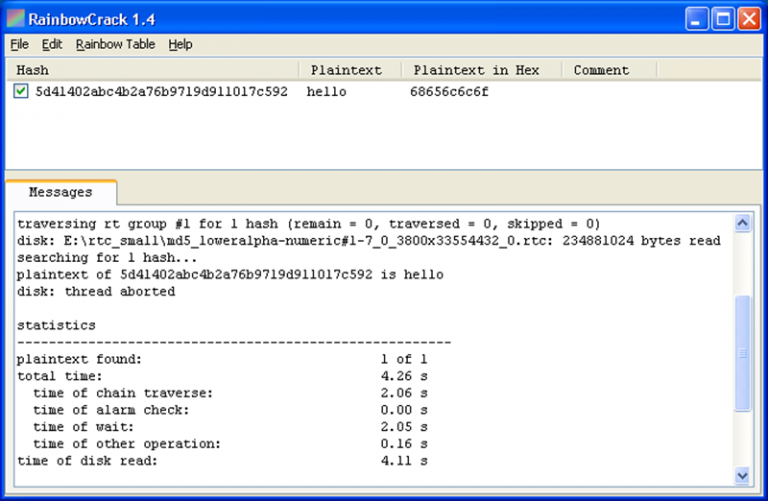
Task: Switch to the Messages tab
Action: click(x=60, y=192)
